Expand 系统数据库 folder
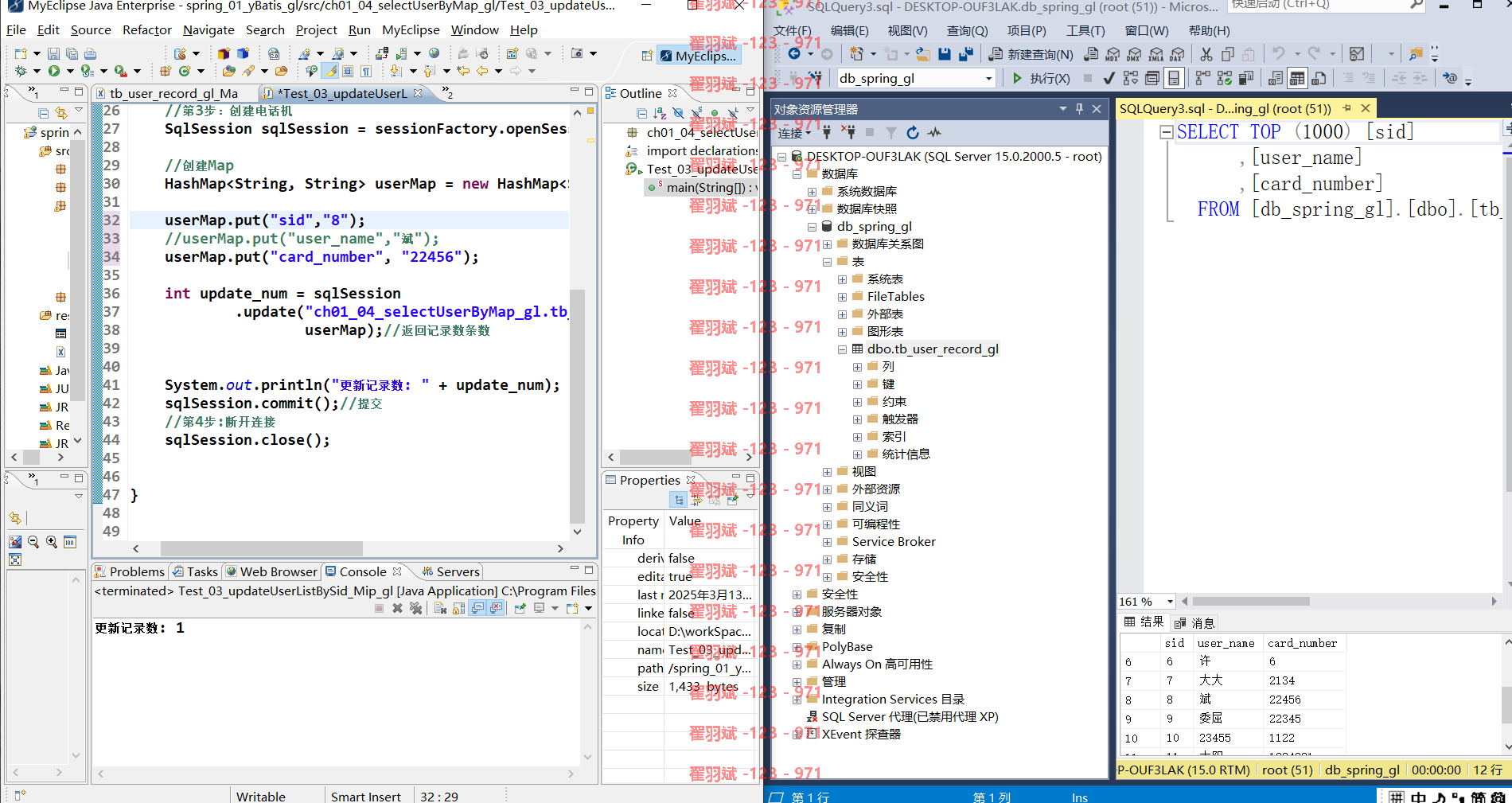Image resolution: width=1512 pixels, height=803 pixels. [x=812, y=192]
